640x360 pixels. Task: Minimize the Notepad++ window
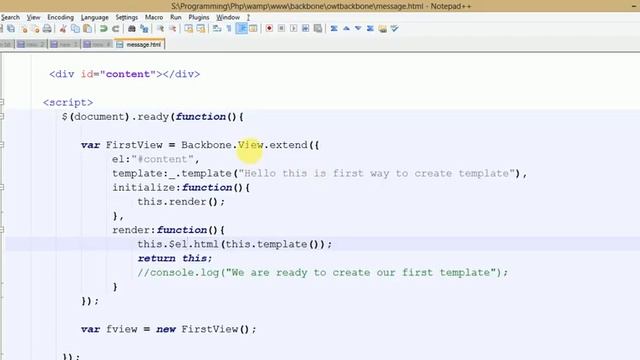(x=634, y=6)
